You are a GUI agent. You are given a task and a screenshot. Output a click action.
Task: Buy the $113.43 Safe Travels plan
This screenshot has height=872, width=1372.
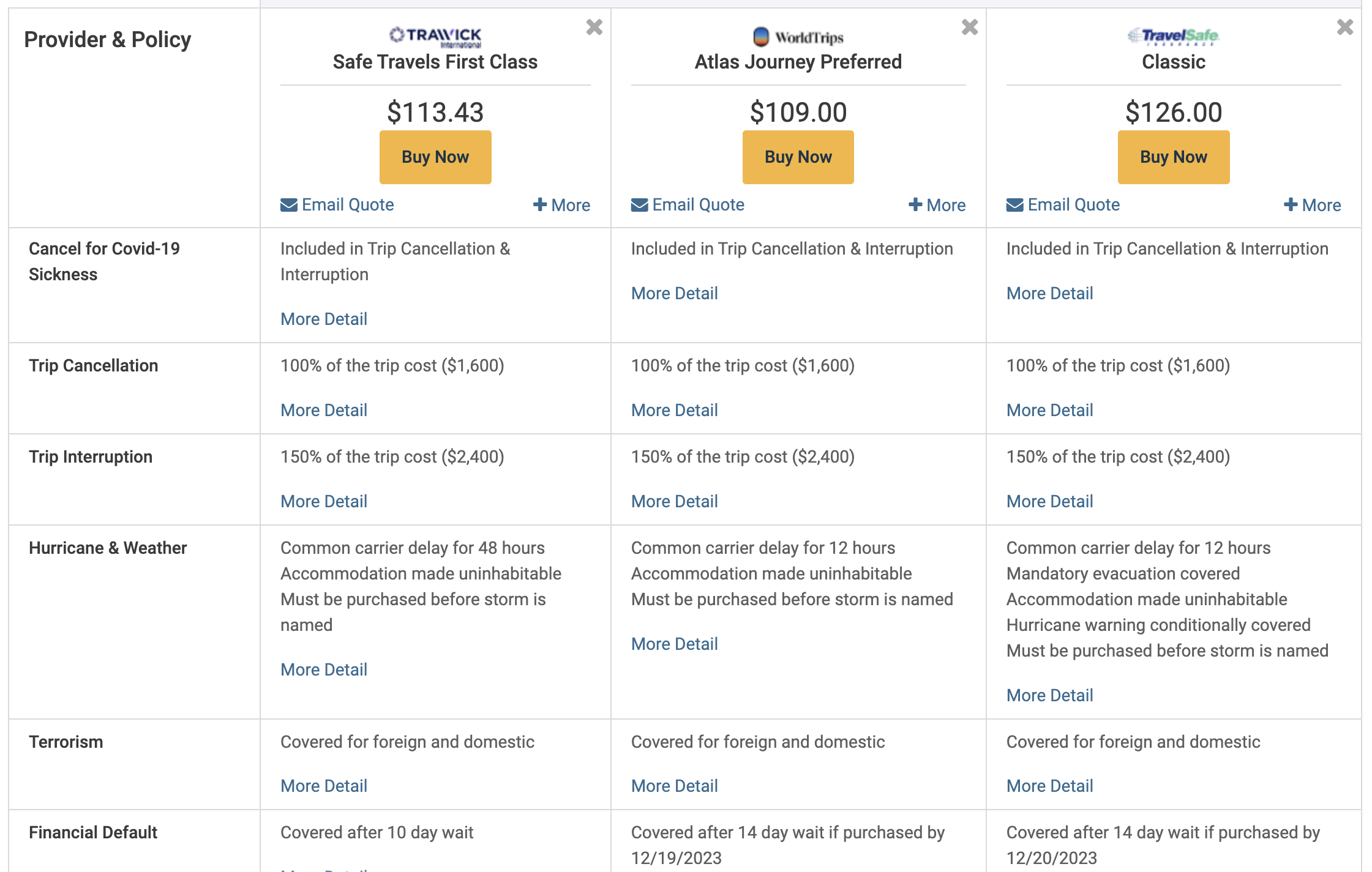pos(435,157)
